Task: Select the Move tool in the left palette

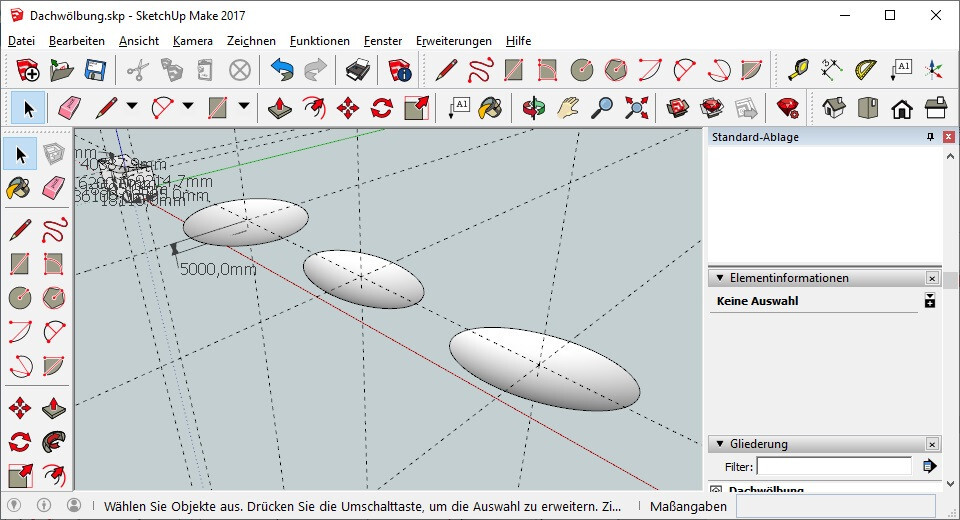Action: [x=20, y=408]
